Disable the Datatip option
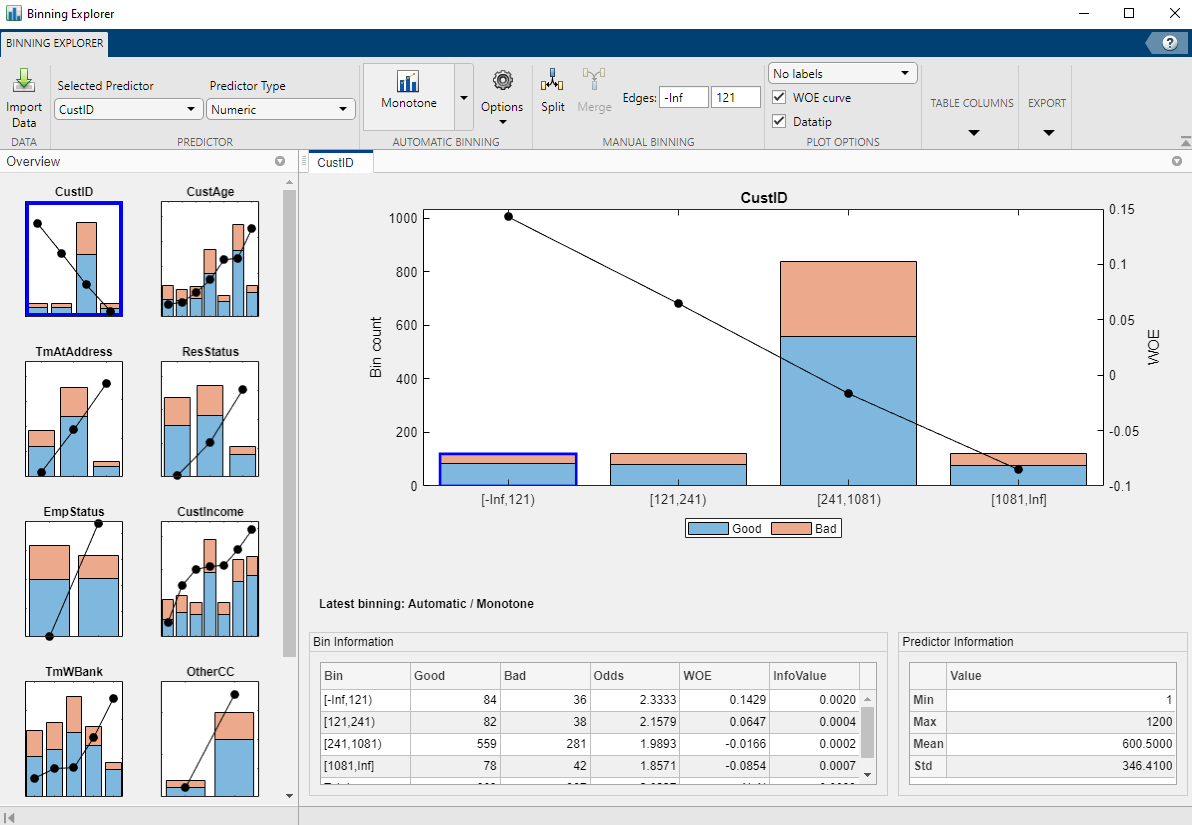The height and width of the screenshot is (825, 1192). 778,120
